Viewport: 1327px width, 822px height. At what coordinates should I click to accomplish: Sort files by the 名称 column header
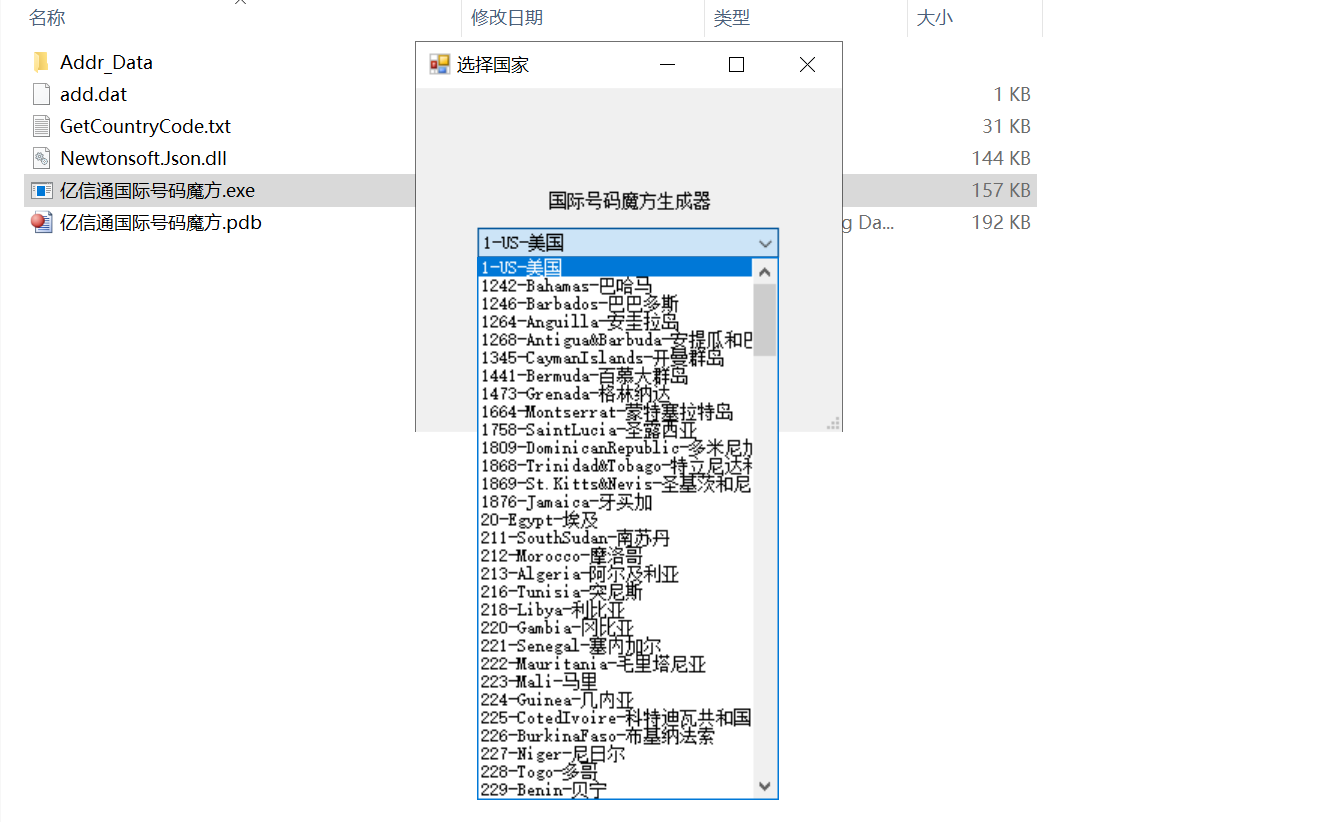(x=47, y=17)
